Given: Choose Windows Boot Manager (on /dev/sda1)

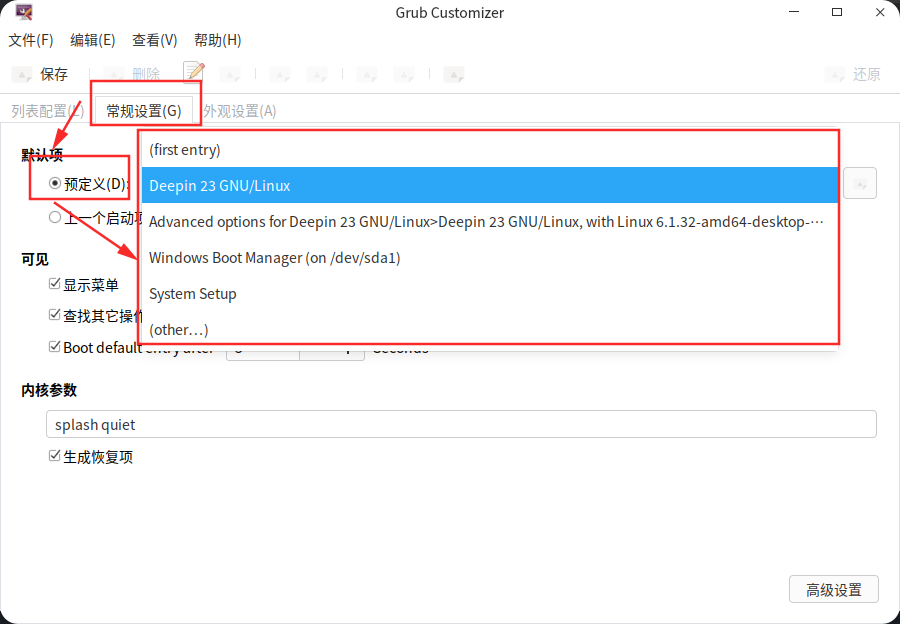Looking at the screenshot, I should pos(490,258).
